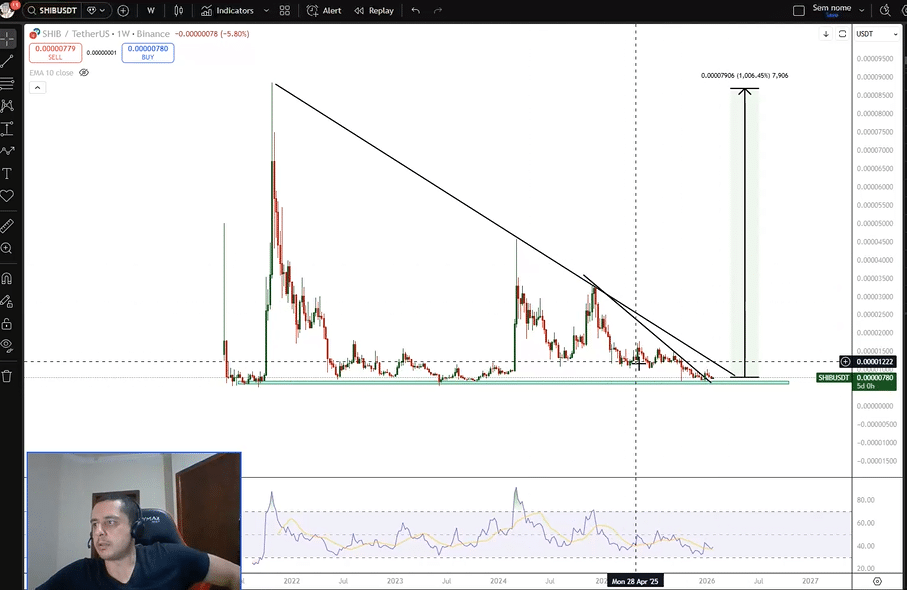Open the chart patterns tool group
Image resolution: width=907 pixels, height=590 pixels.
(7, 106)
